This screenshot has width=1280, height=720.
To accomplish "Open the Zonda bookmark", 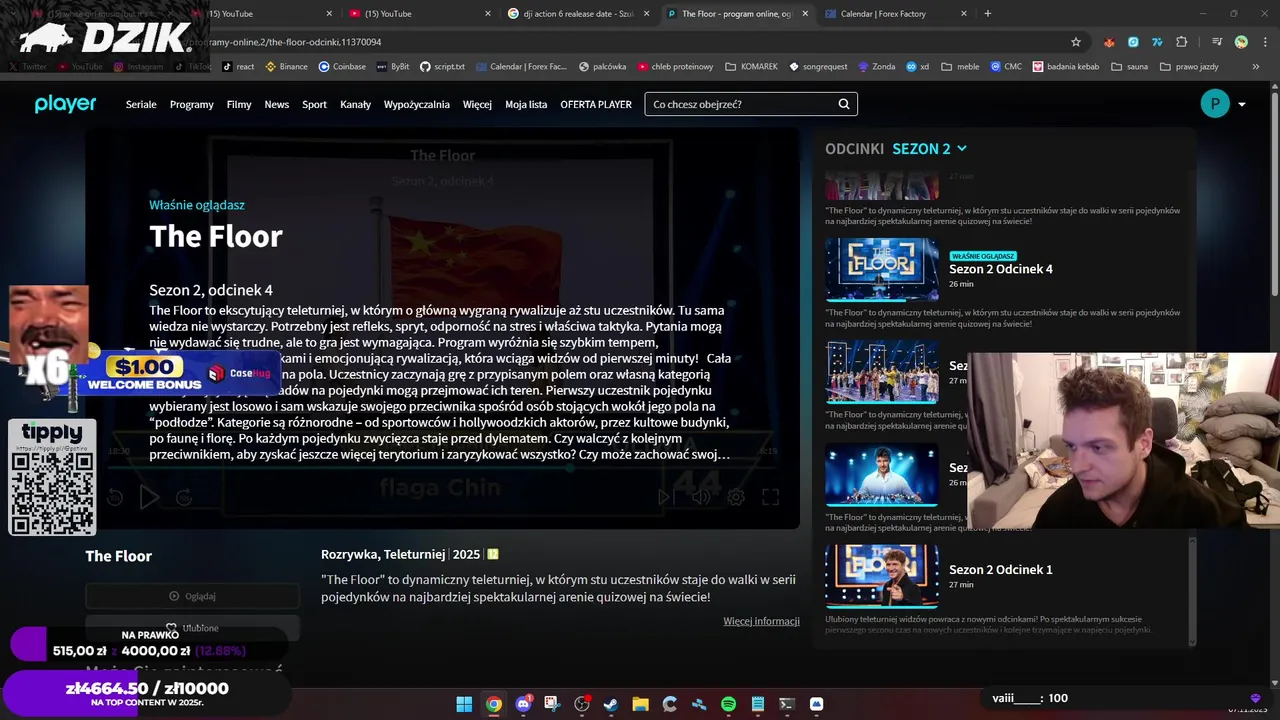I will 876,67.
